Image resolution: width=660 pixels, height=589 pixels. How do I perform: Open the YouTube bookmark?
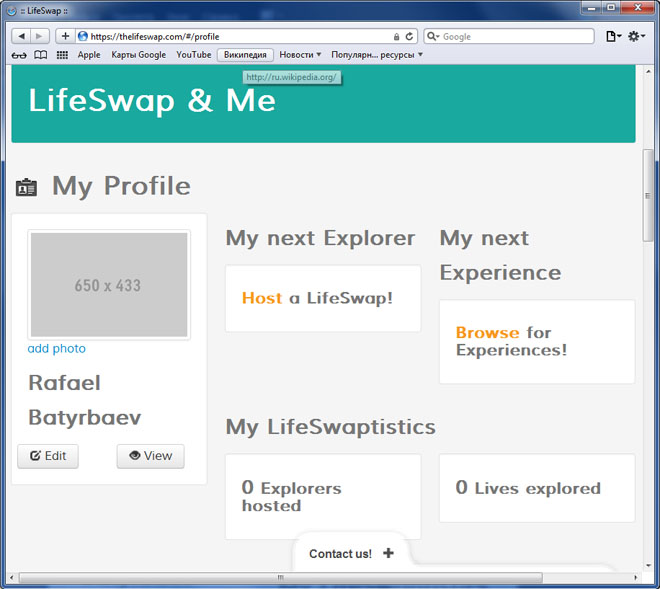[194, 55]
